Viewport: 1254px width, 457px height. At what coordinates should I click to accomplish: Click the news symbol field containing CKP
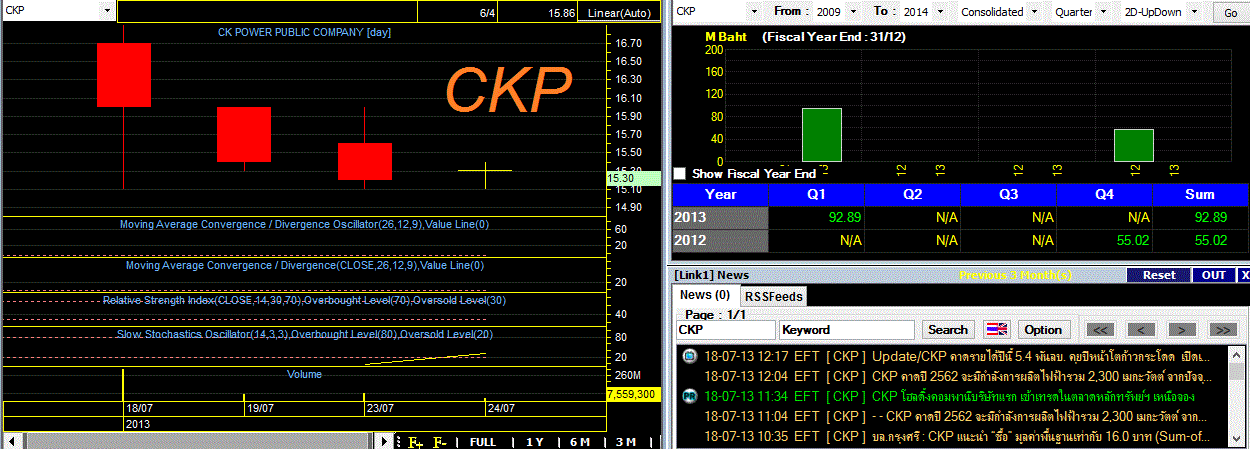(725, 330)
